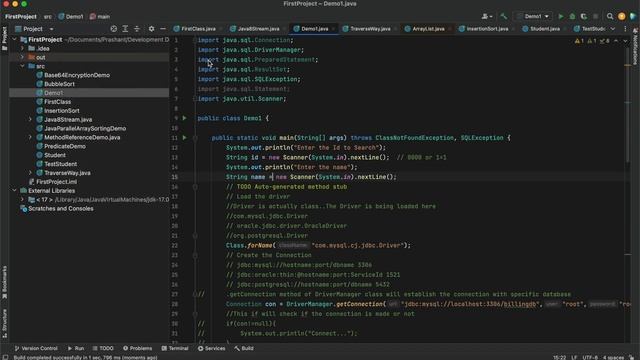The image size is (640, 360).
Task: Select PredicateDemo in project tree
Action: pos(64,146)
